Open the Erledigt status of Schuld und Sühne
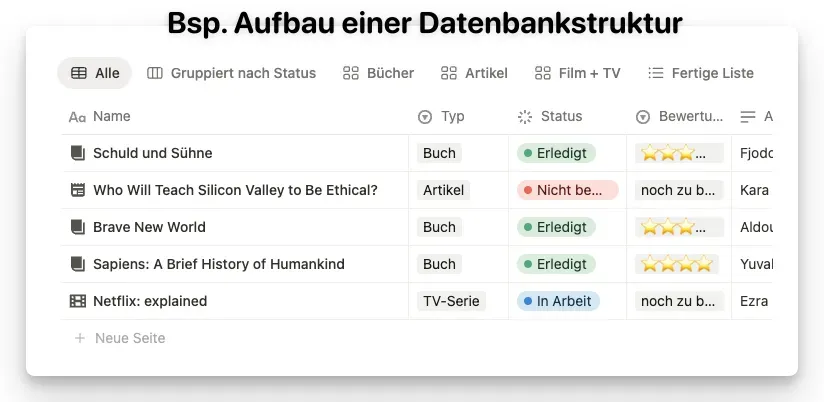The image size is (824, 402). click(556, 153)
